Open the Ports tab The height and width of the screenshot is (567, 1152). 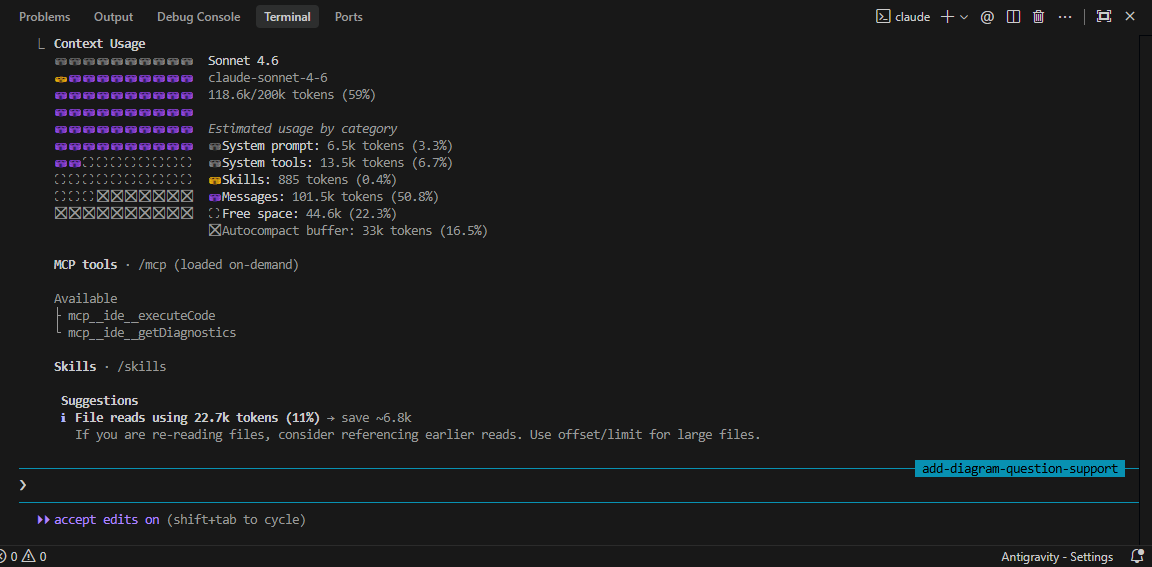coord(348,17)
